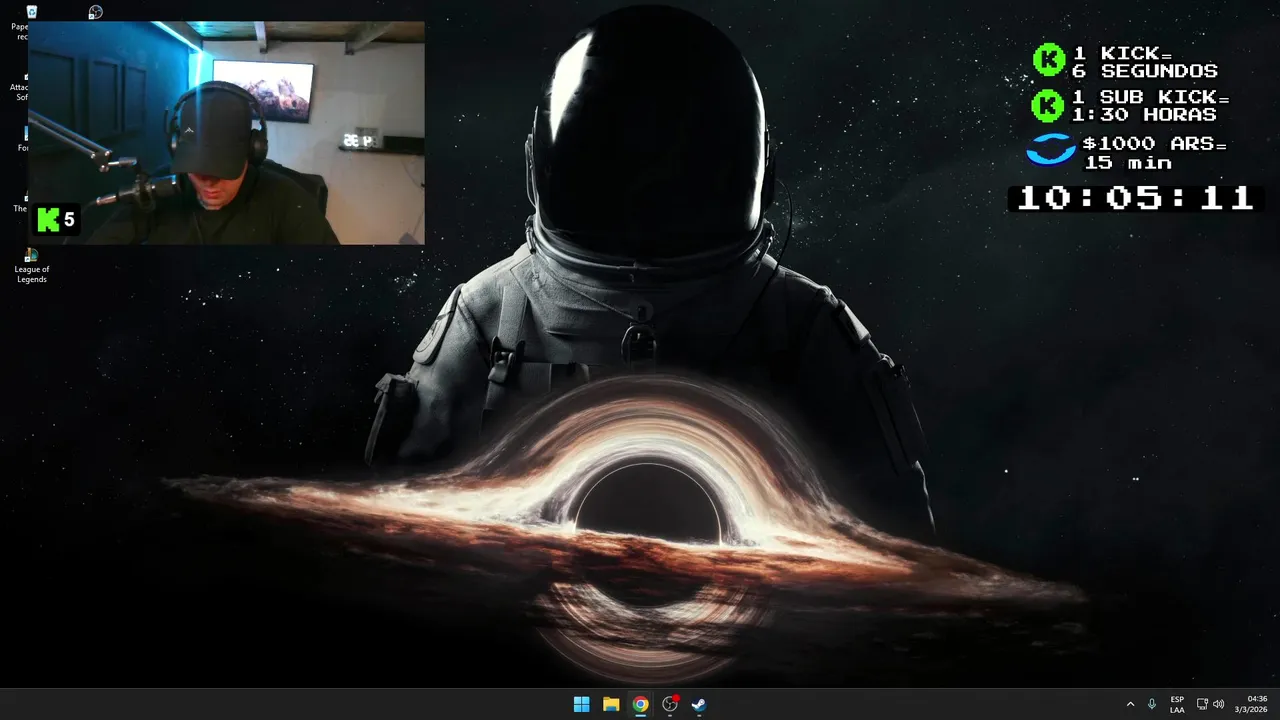This screenshot has width=1280, height=720.
Task: Select the Recycle Bin desktop icon
Action: [31, 12]
